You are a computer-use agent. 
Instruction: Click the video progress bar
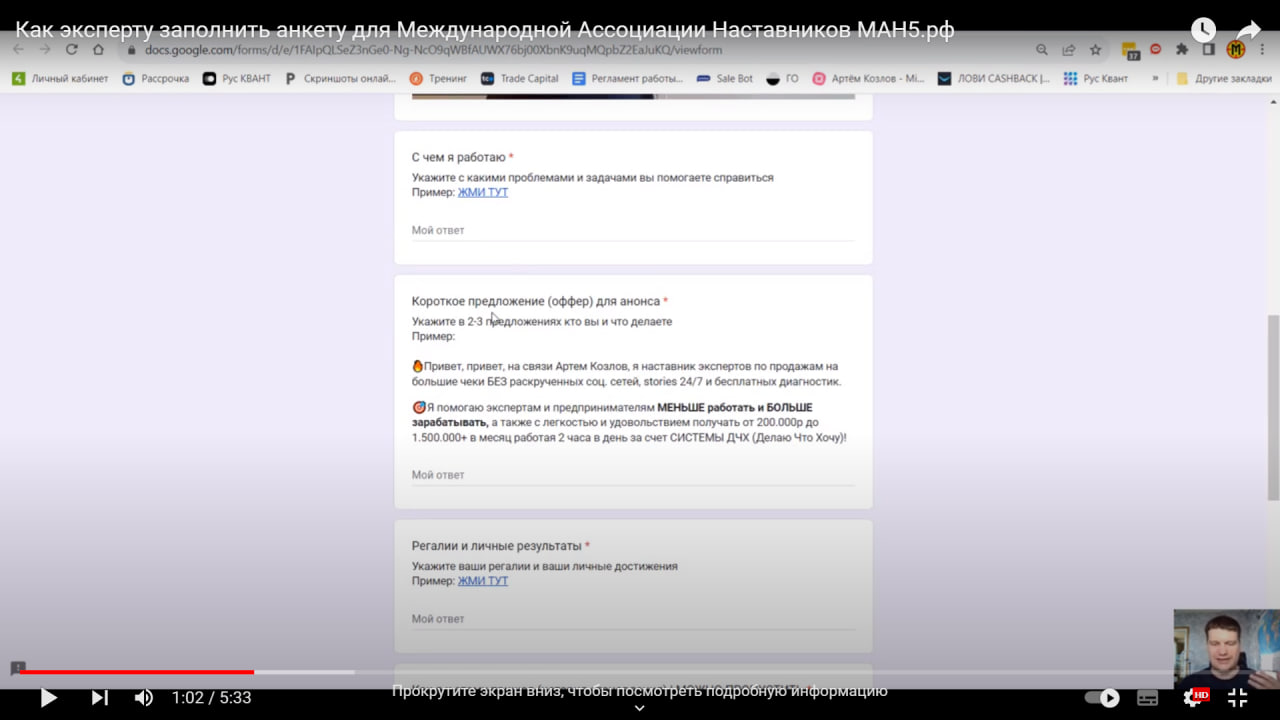pyautogui.click(x=640, y=672)
